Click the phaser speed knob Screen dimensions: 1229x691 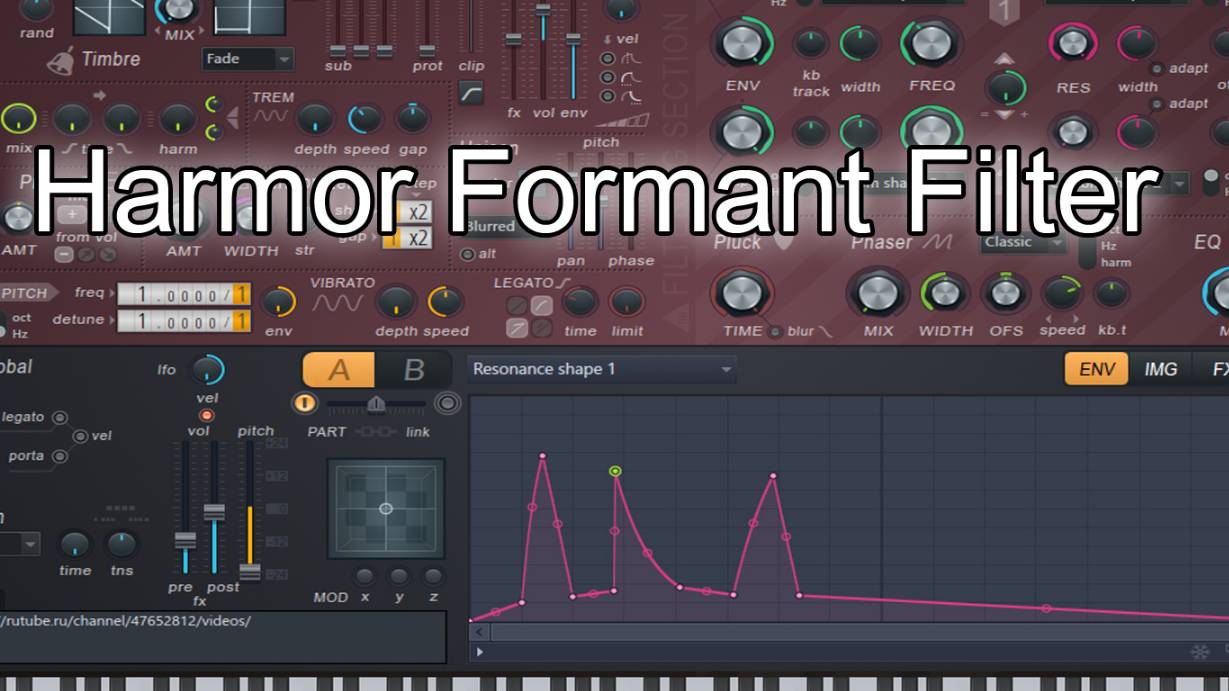pos(1061,293)
